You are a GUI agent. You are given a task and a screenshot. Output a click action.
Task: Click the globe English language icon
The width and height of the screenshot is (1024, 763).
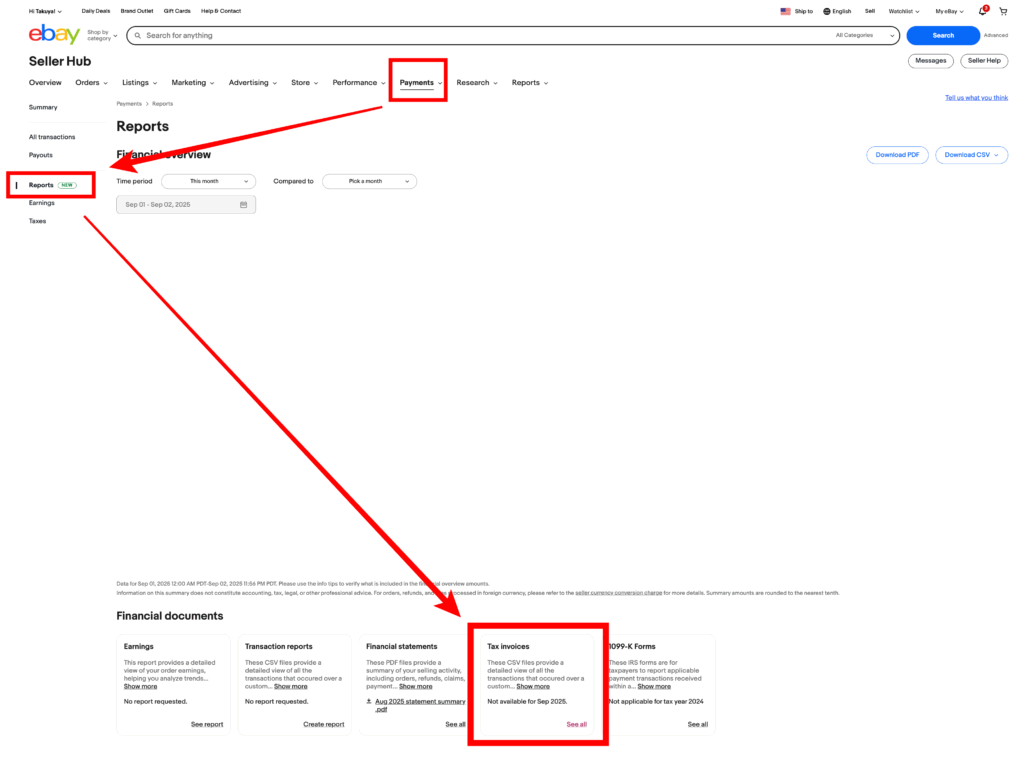[x=827, y=11]
